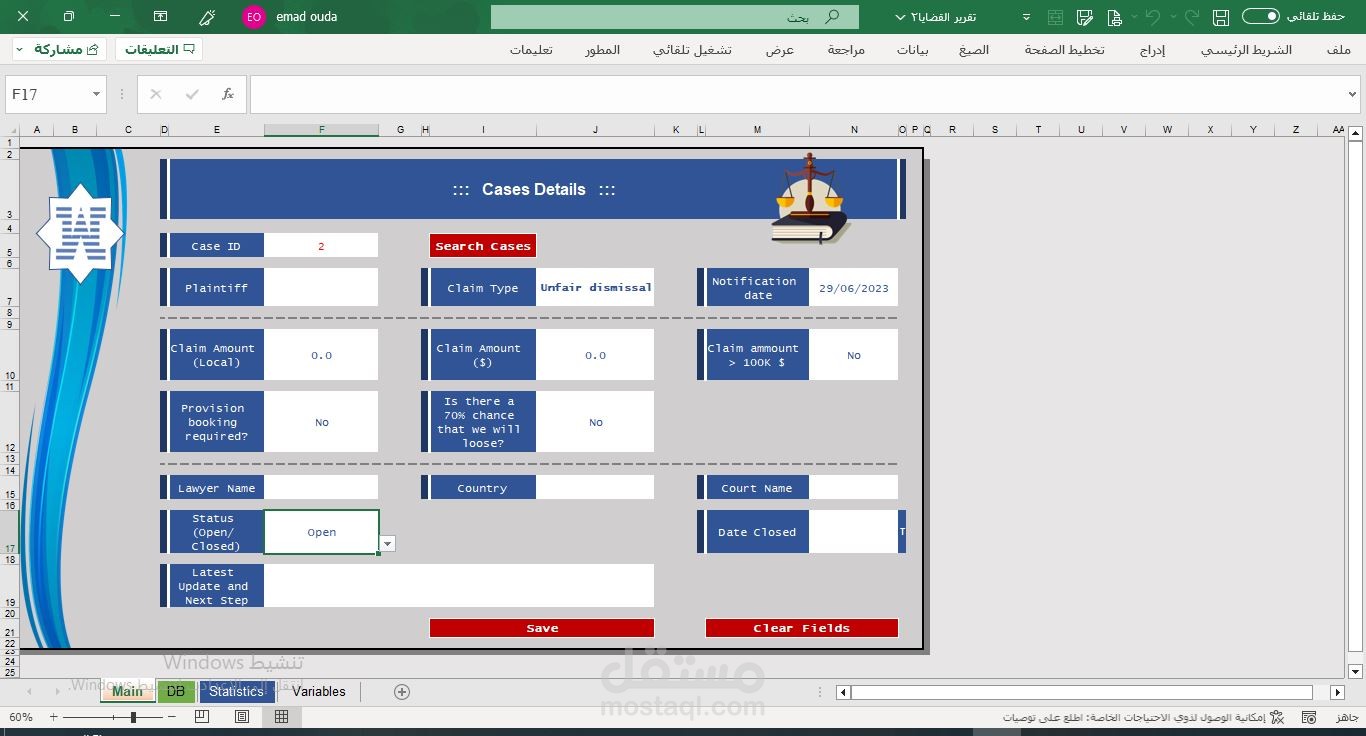
Task: Click the Search Cases button
Action: click(483, 246)
